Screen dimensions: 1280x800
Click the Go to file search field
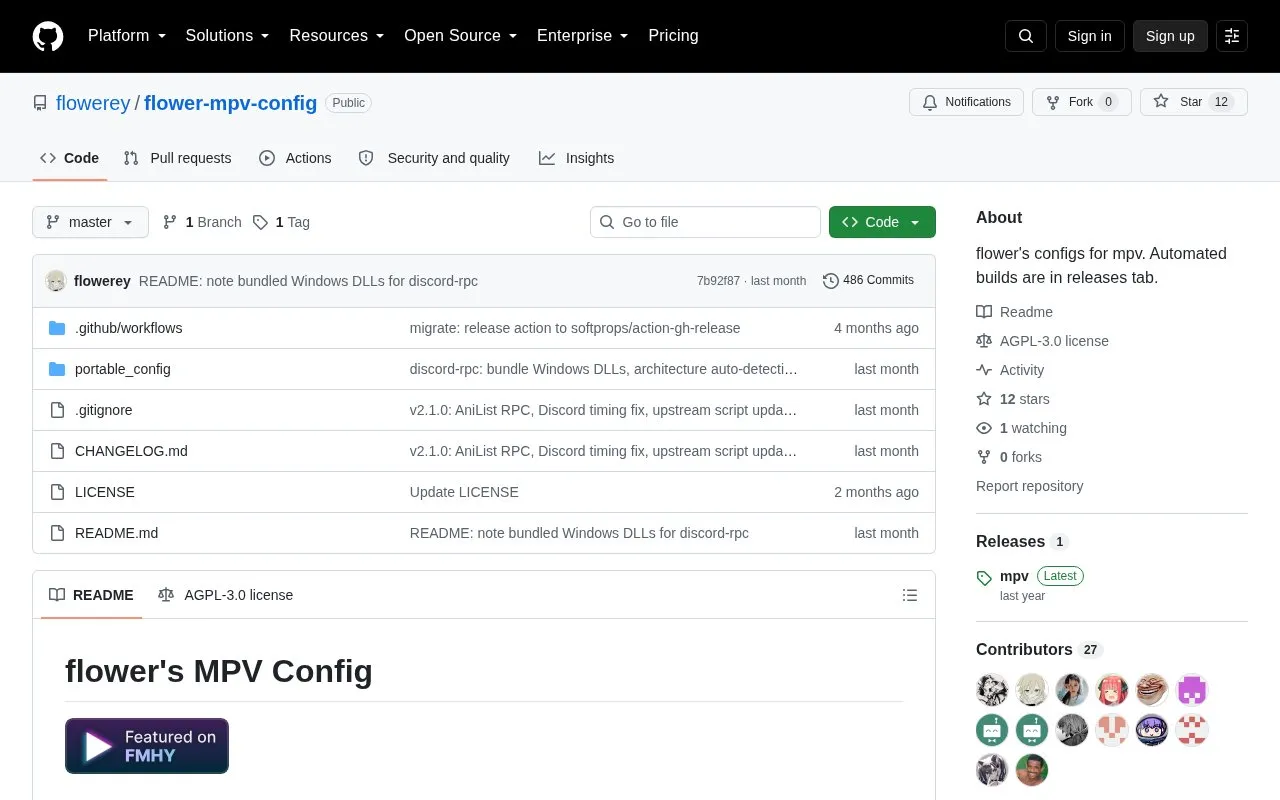[705, 222]
